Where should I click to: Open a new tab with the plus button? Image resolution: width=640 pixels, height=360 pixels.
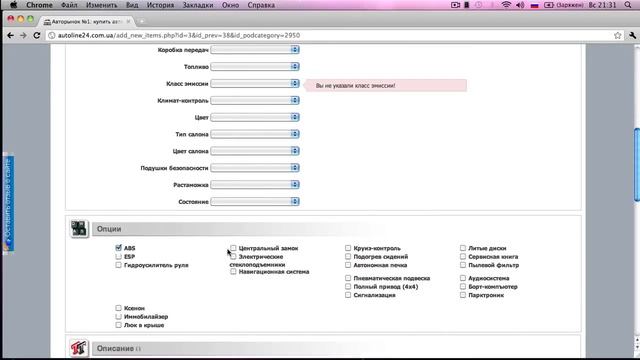point(142,21)
